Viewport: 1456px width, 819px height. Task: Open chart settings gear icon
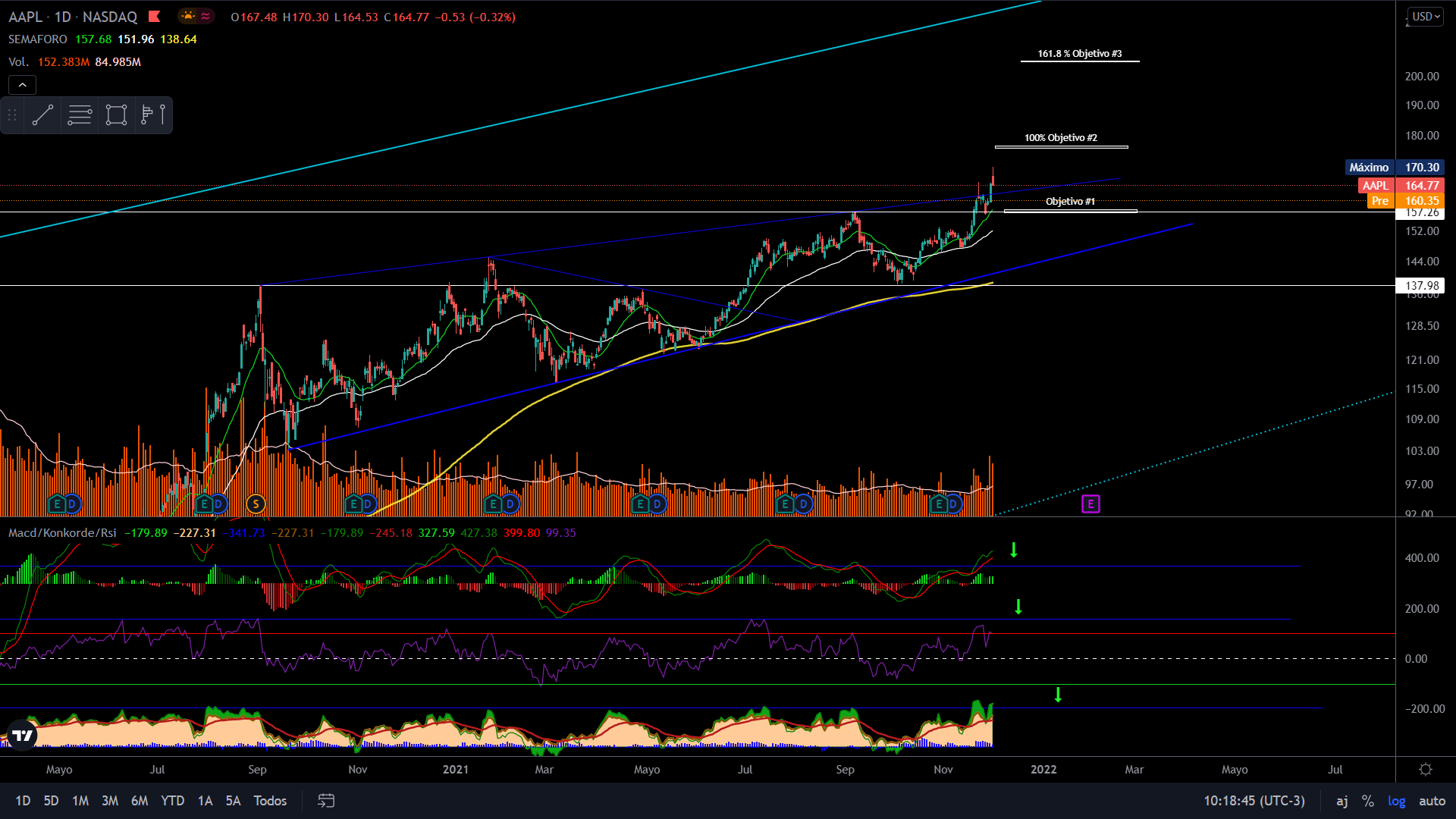(x=1426, y=769)
